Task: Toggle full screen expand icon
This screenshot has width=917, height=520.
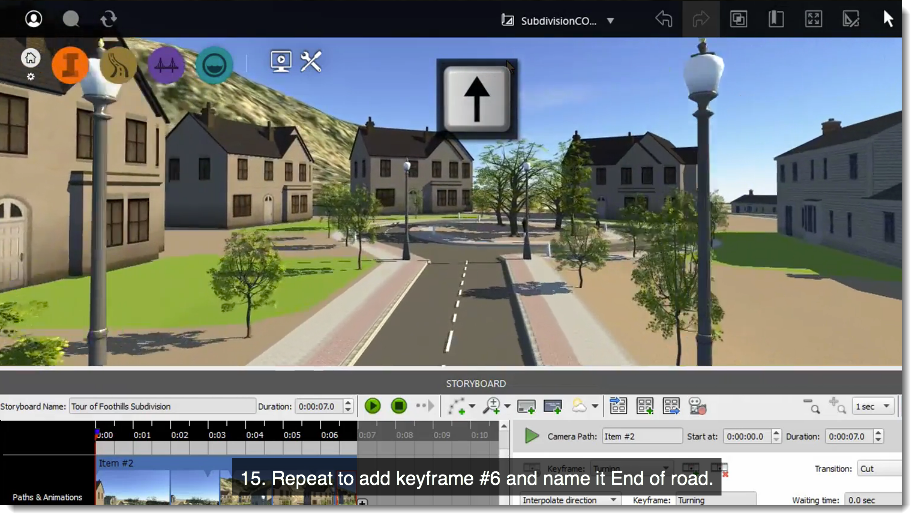Action: point(813,19)
